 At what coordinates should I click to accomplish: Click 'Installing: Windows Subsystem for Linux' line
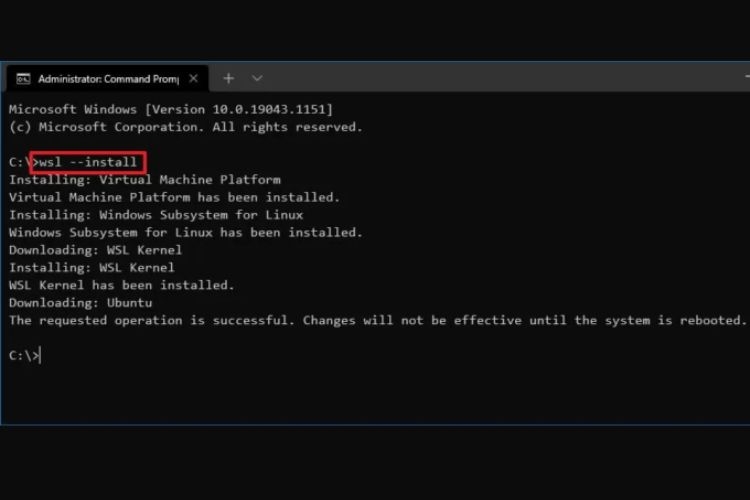pyautogui.click(x=156, y=215)
